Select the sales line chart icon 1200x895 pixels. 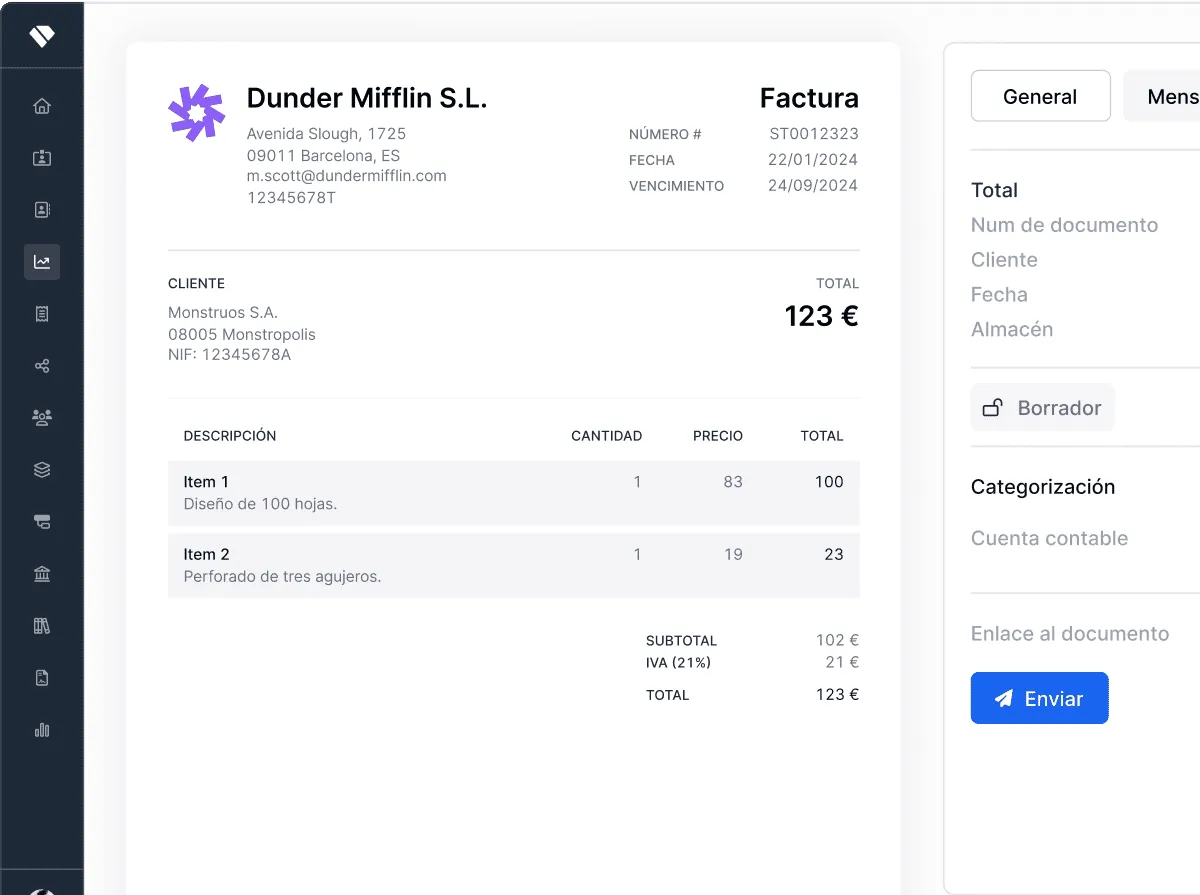point(42,262)
